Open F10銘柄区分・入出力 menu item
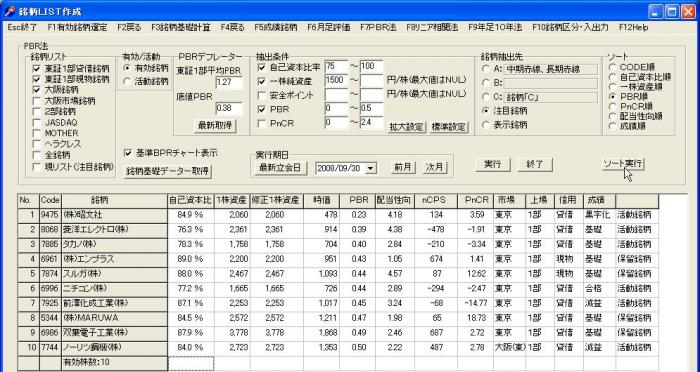The width and height of the screenshot is (700, 372). [570, 27]
